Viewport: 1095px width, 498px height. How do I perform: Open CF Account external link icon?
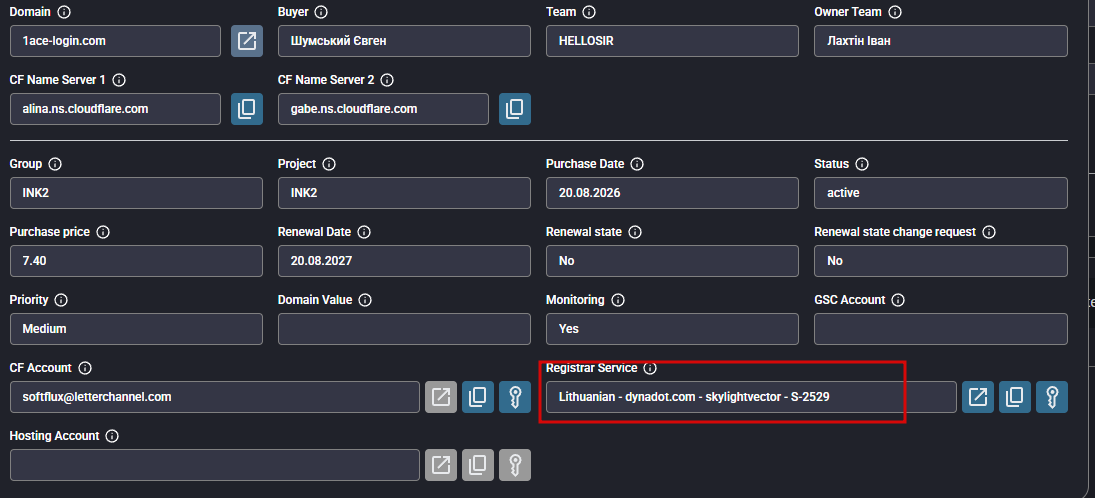441,397
